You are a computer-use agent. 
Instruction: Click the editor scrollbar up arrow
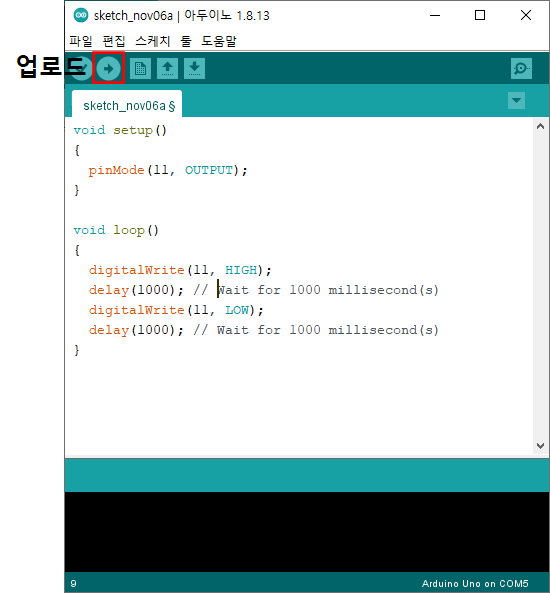tap(541, 127)
